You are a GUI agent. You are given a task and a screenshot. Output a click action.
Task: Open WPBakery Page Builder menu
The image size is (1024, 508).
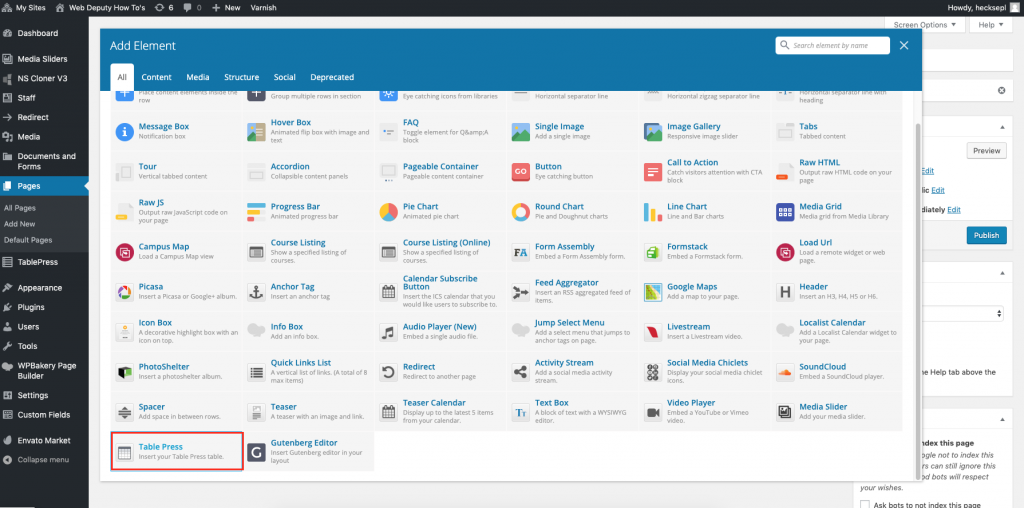[44, 371]
